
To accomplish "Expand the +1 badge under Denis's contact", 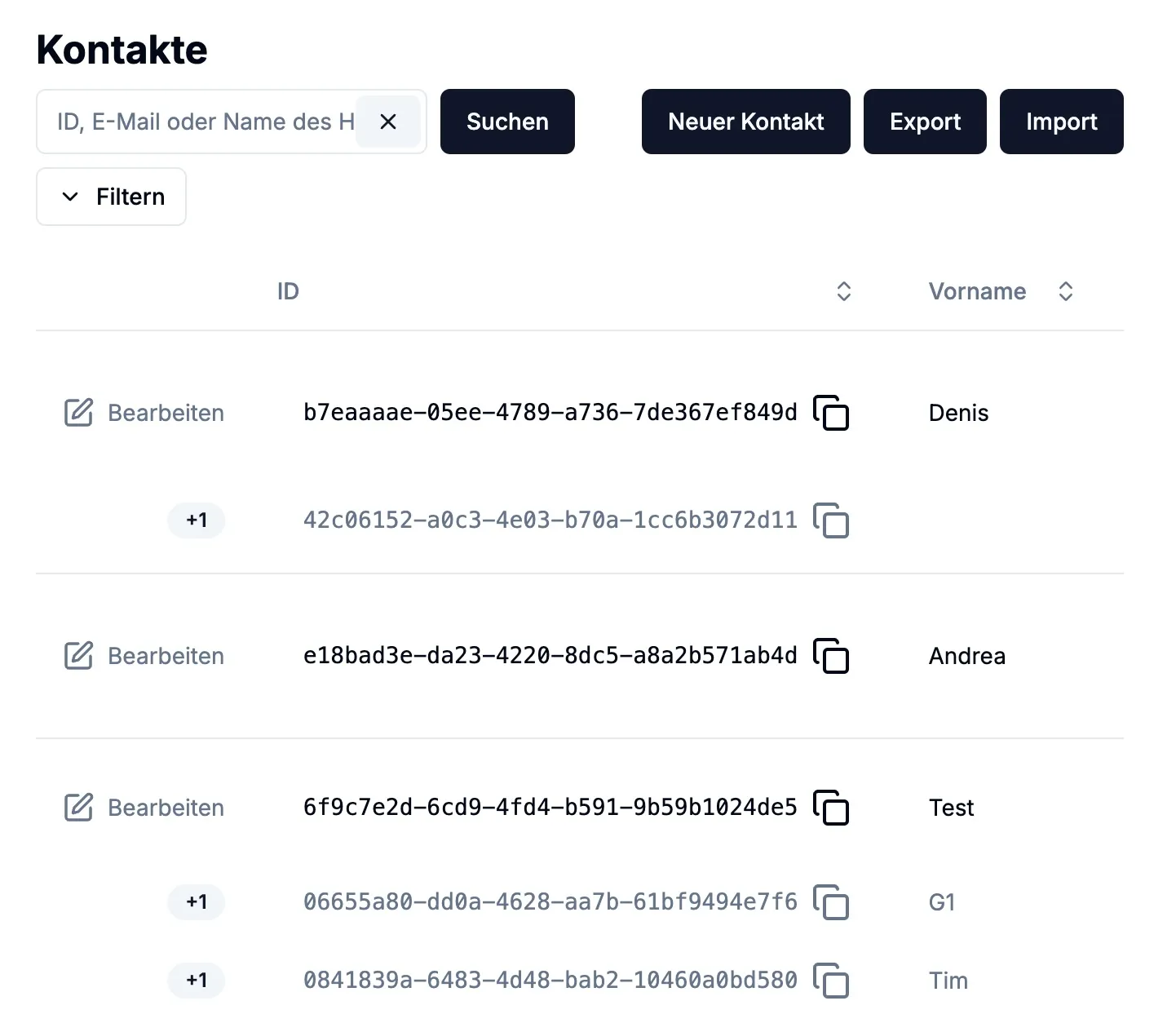I will click(x=196, y=520).
